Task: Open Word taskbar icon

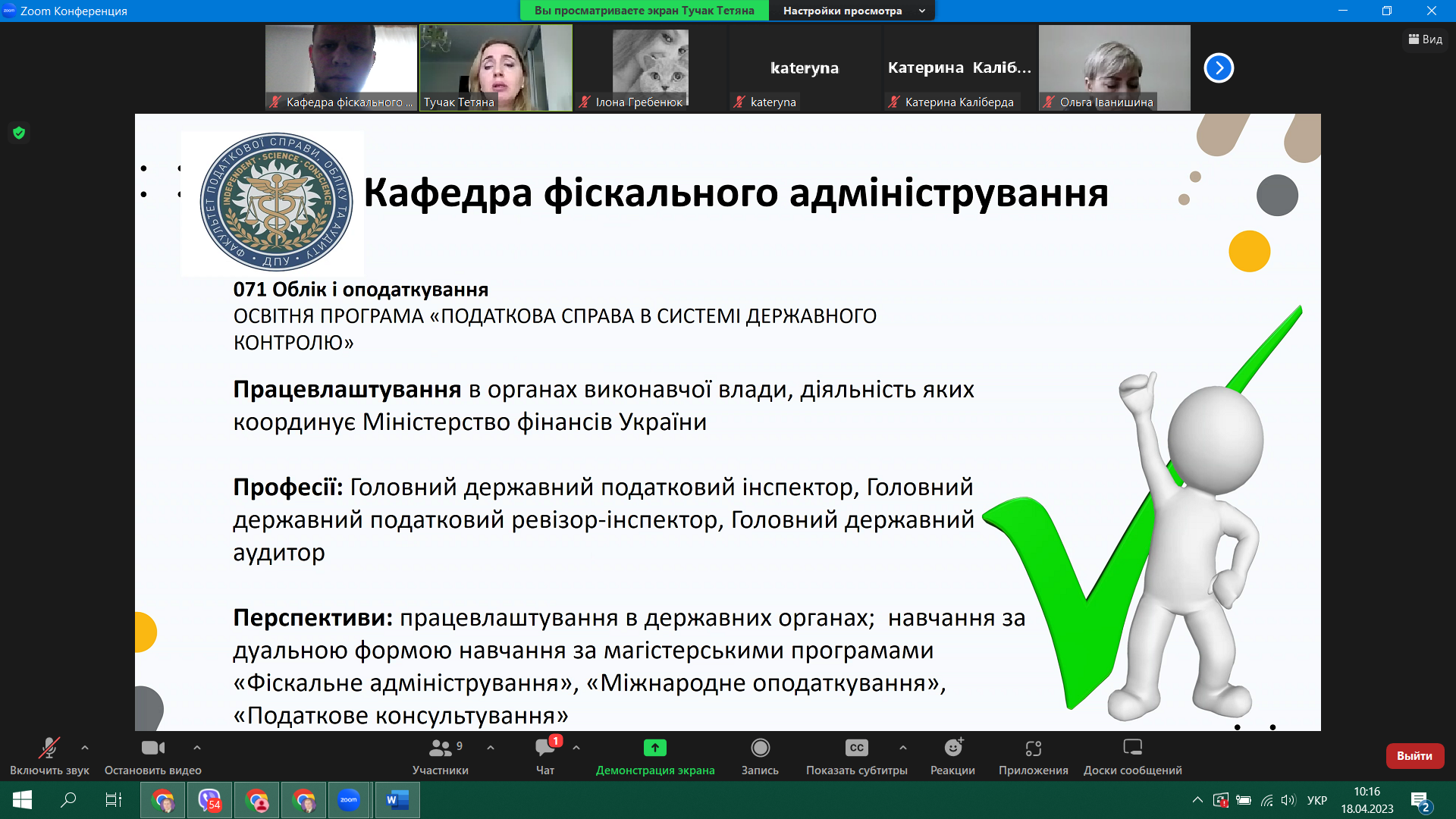Action: (x=397, y=800)
